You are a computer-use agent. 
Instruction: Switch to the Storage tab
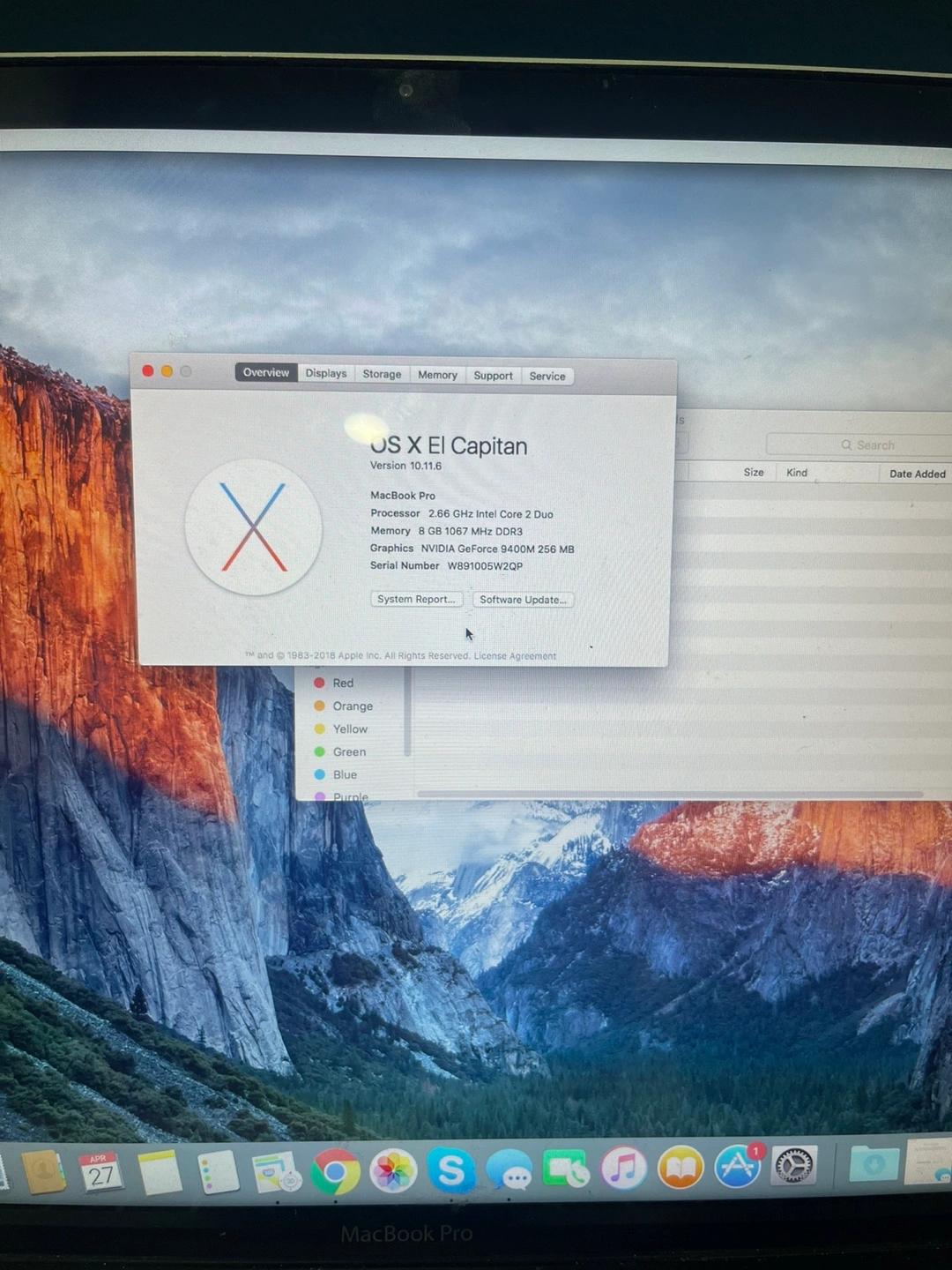pos(382,374)
